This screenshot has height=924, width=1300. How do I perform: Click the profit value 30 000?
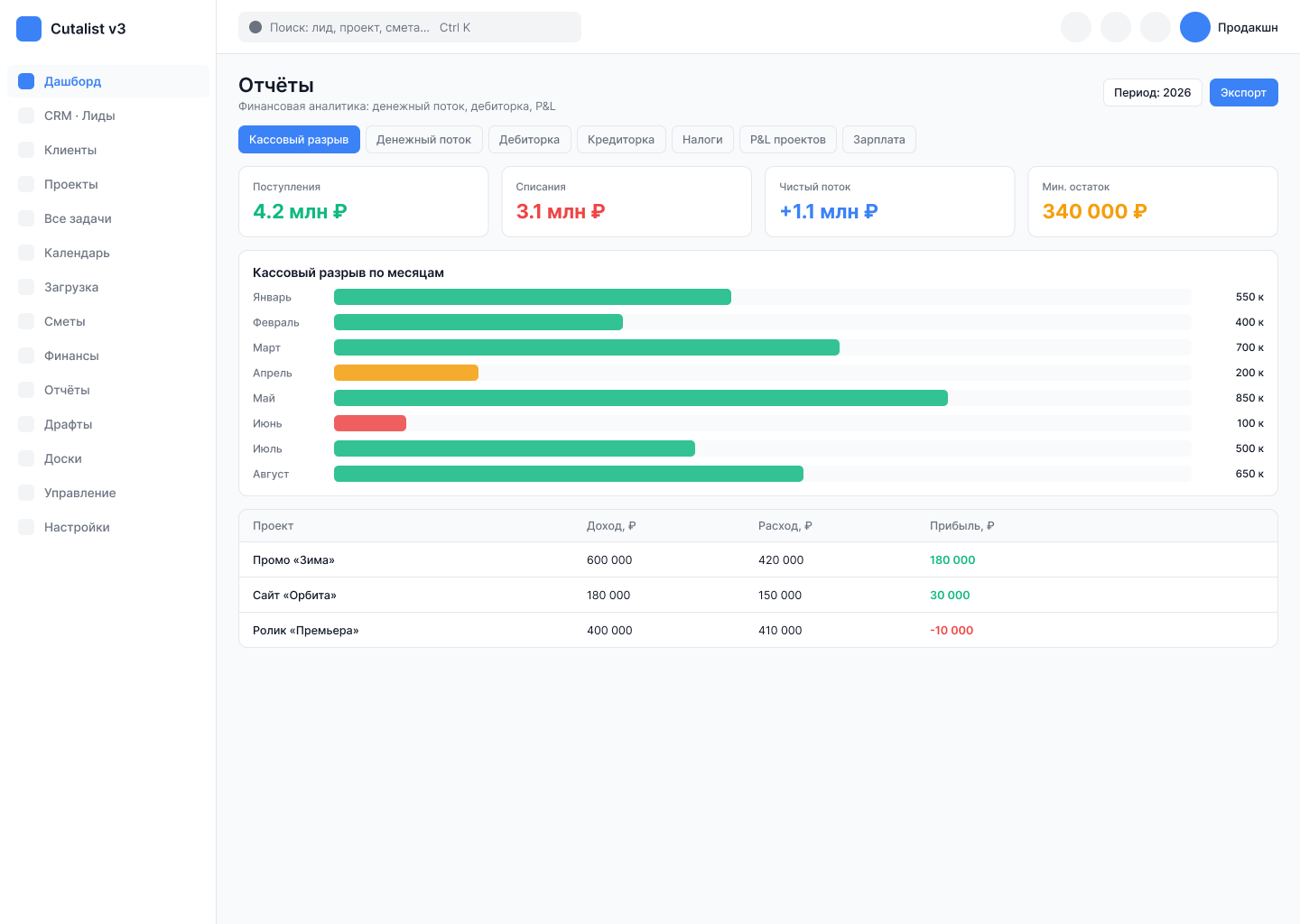(x=950, y=596)
